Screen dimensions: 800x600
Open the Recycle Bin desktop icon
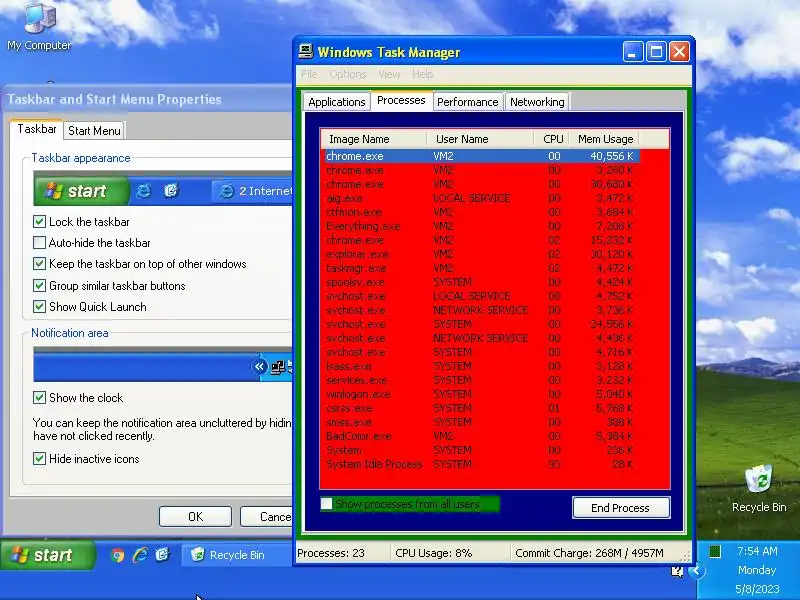pos(759,488)
